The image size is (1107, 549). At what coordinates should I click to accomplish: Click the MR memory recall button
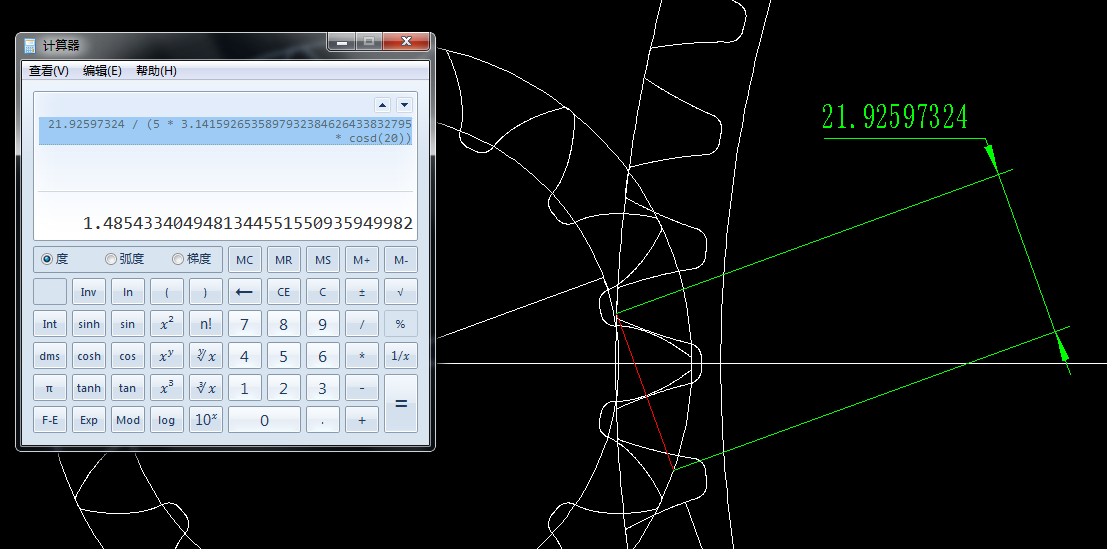click(284, 260)
